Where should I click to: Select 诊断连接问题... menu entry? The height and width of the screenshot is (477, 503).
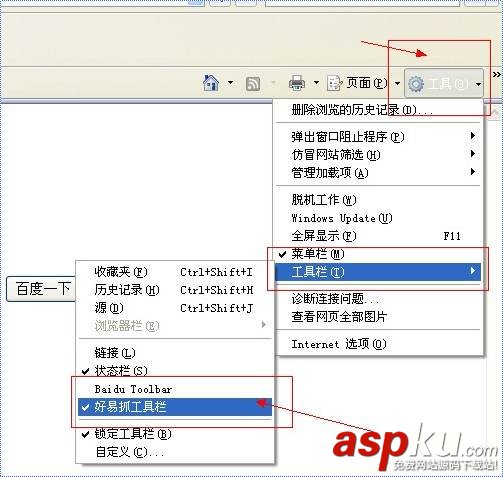point(378,298)
